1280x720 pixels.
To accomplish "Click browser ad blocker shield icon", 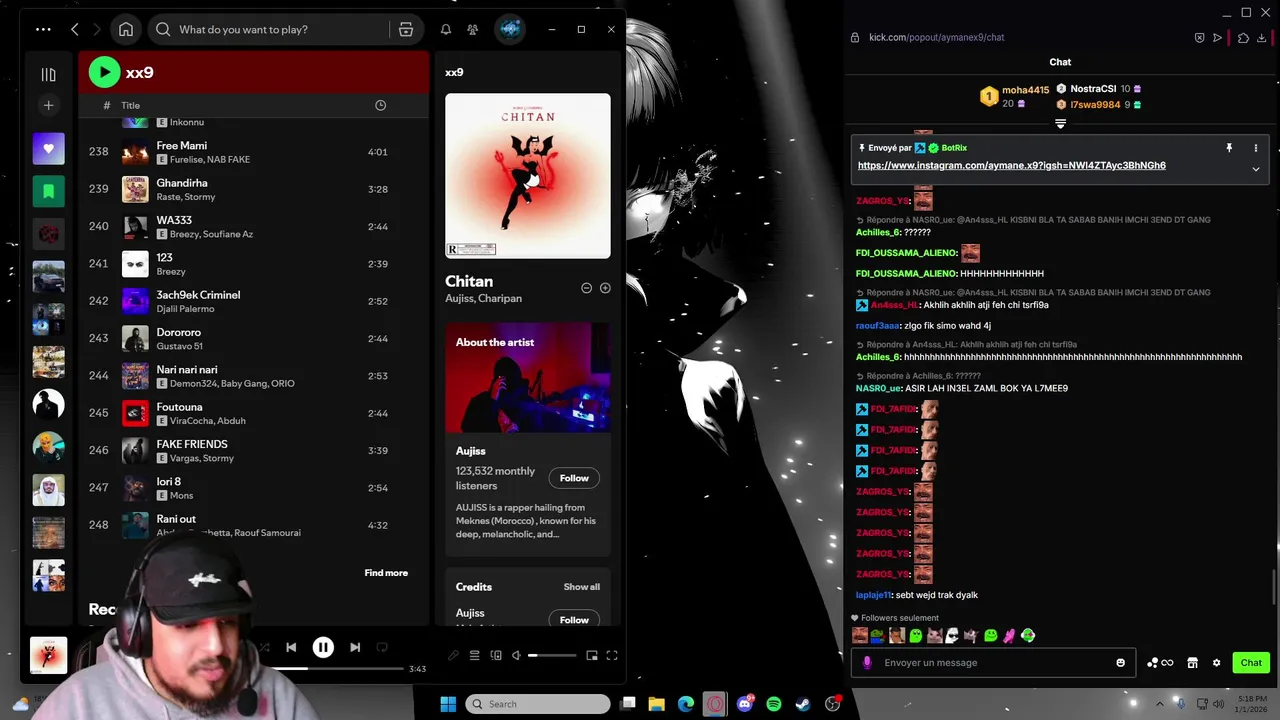I will [x=1199, y=38].
